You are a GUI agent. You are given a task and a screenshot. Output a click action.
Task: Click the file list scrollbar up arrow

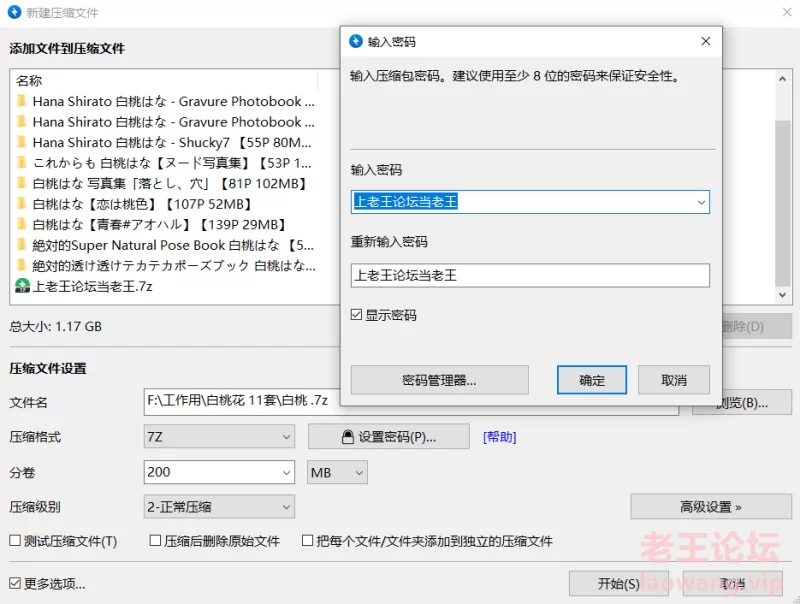[782, 79]
